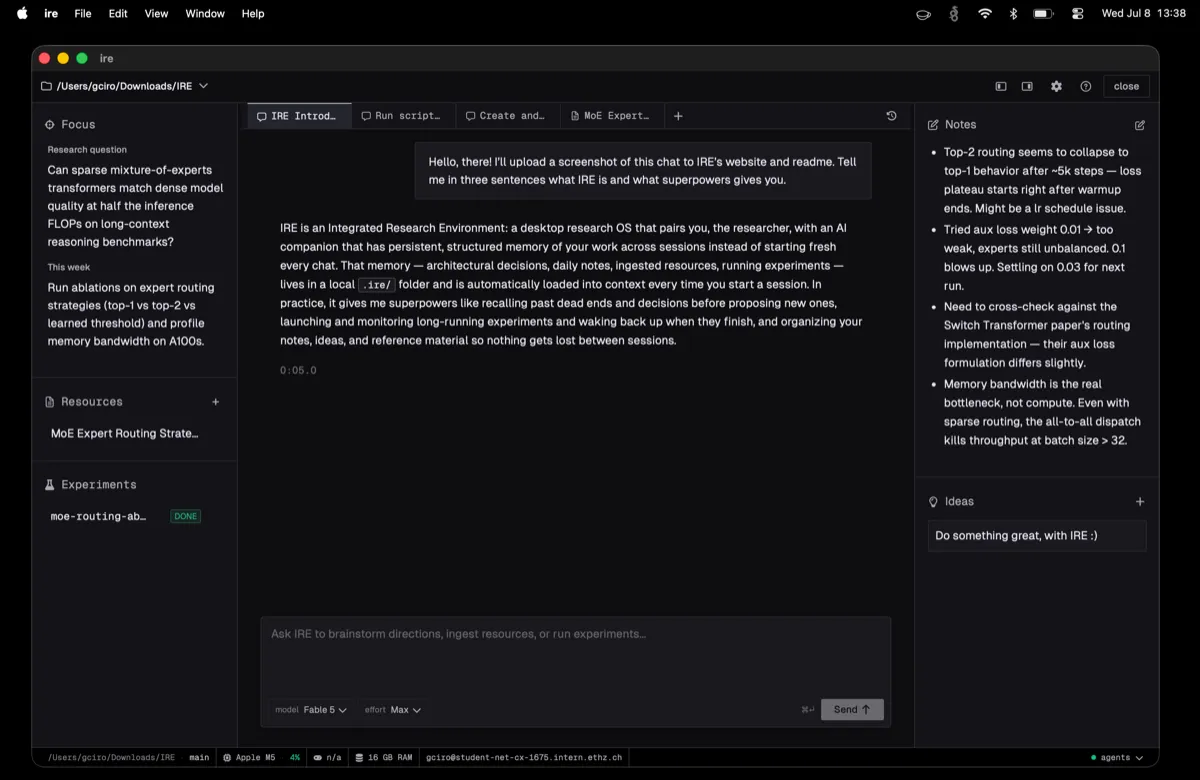Add a resource with the plus icon
Viewport: 1200px width, 780px height.
[215, 402]
